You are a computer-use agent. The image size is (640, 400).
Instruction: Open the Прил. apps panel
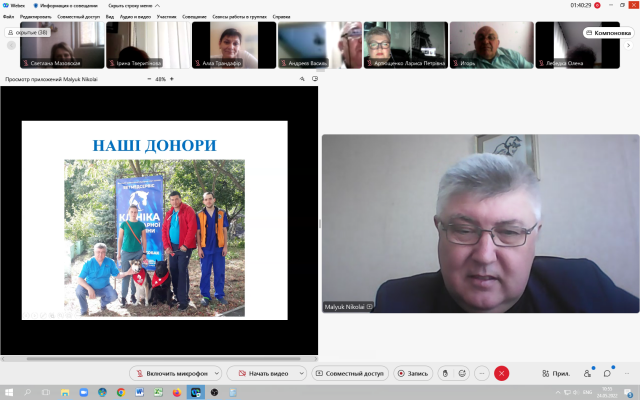pyautogui.click(x=556, y=373)
